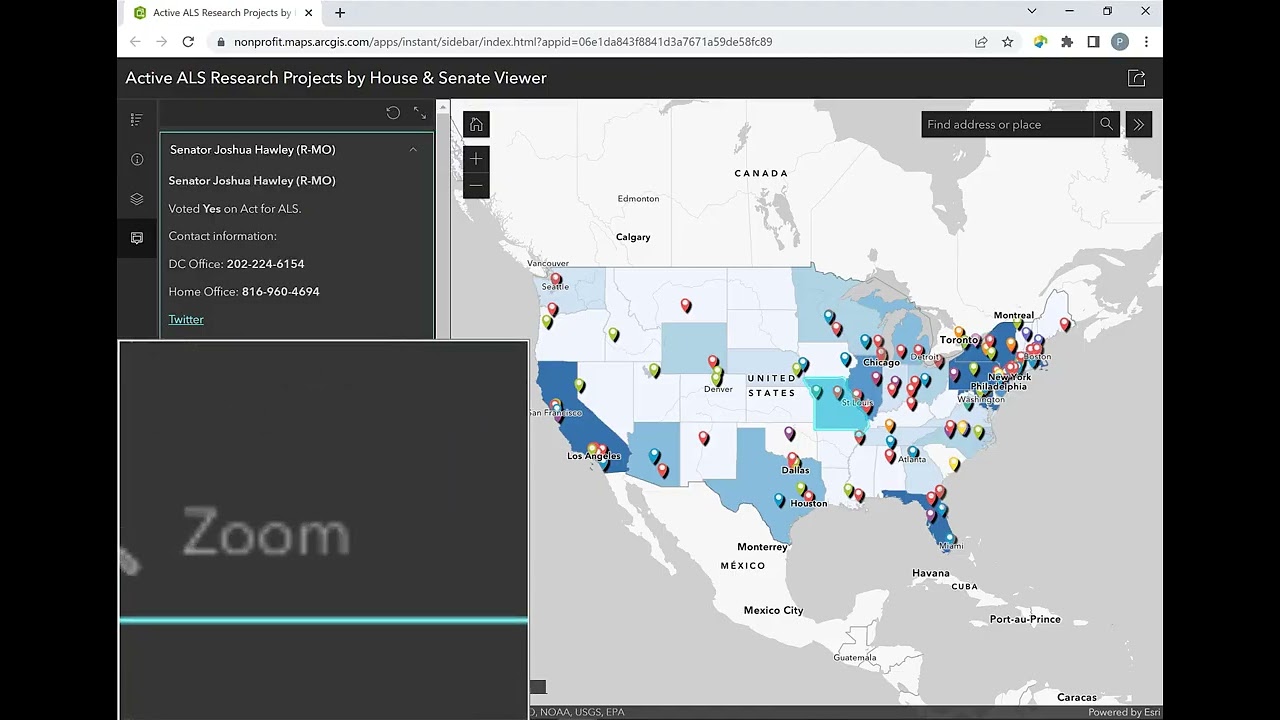This screenshot has height=720, width=1280.
Task: Open a new browser tab
Action: (x=340, y=13)
